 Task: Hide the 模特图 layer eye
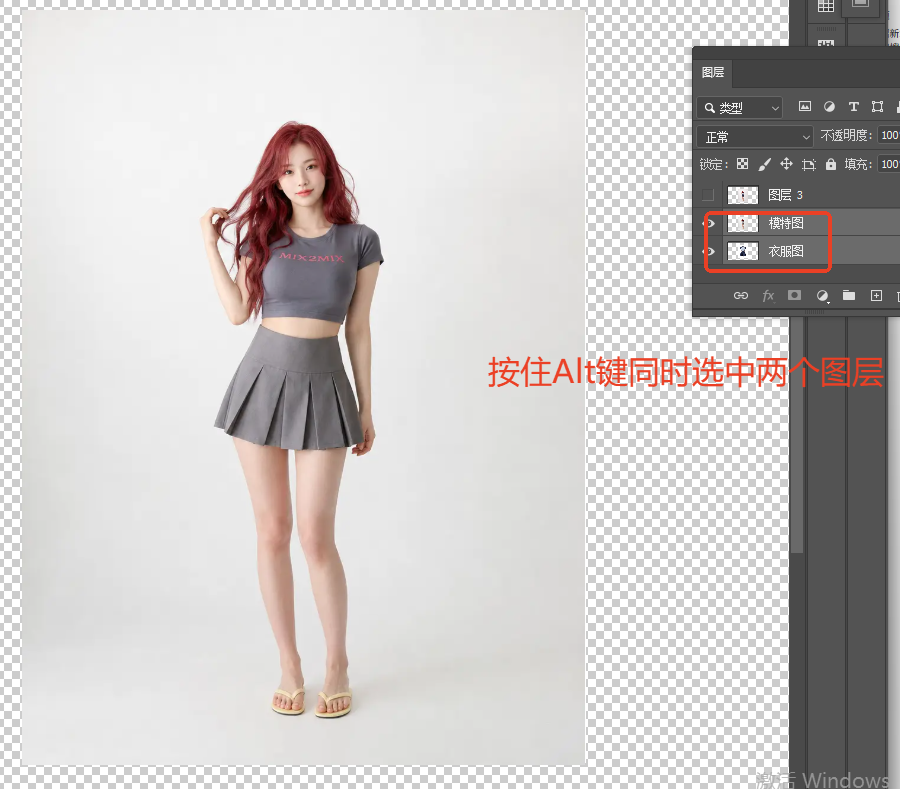coord(710,223)
